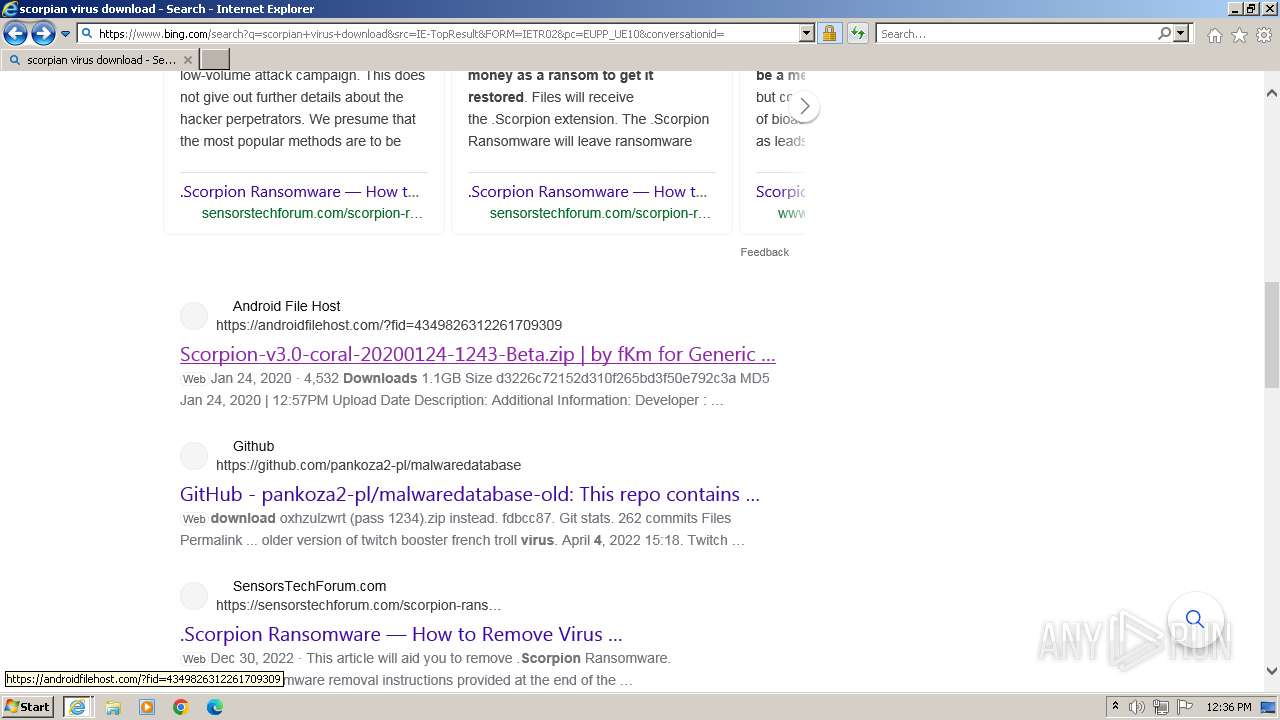Image resolution: width=1280 pixels, height=720 pixels.
Task: Open the Windows Start menu
Action: tap(27, 707)
